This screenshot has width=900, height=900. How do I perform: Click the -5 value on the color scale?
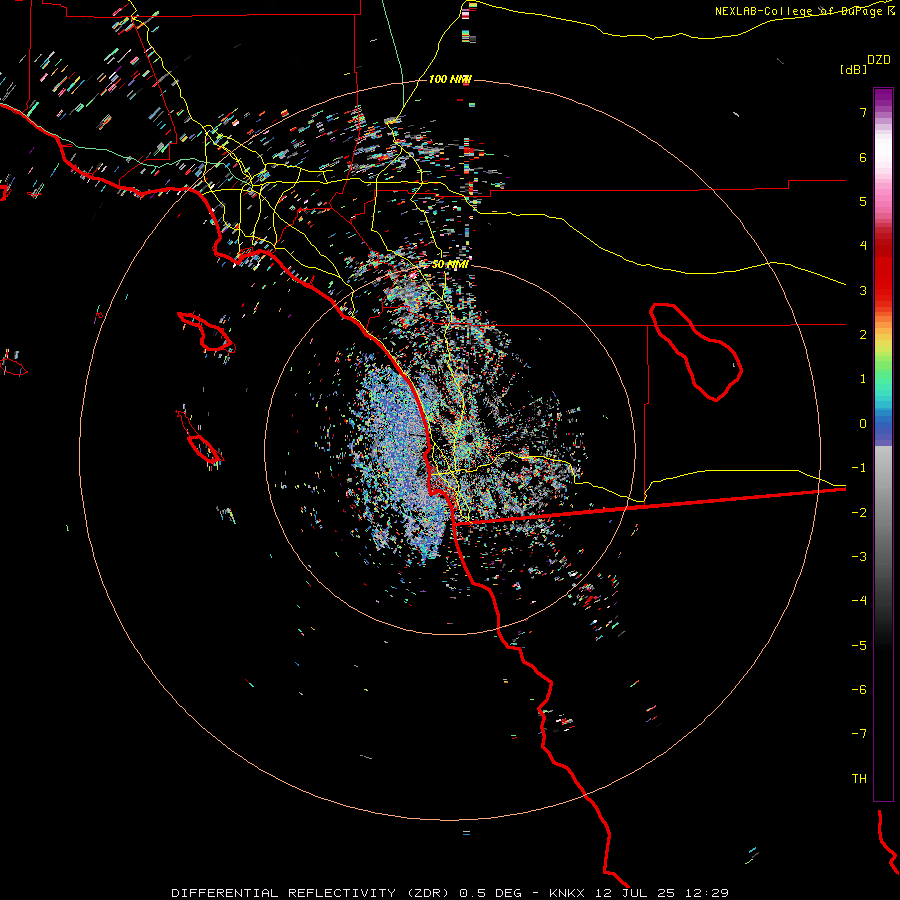click(x=859, y=646)
